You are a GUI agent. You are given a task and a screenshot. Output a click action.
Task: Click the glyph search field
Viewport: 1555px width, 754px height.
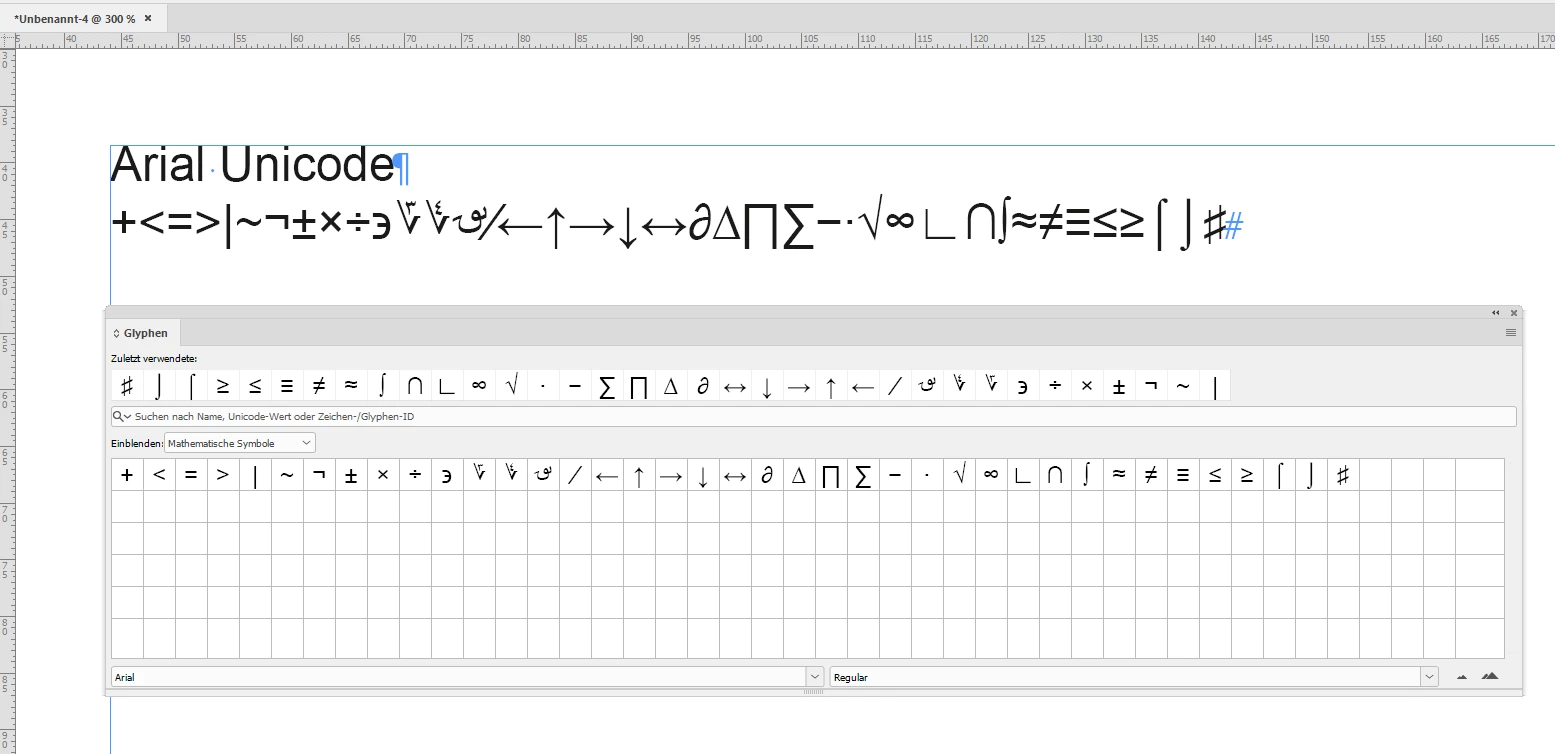tap(813, 416)
